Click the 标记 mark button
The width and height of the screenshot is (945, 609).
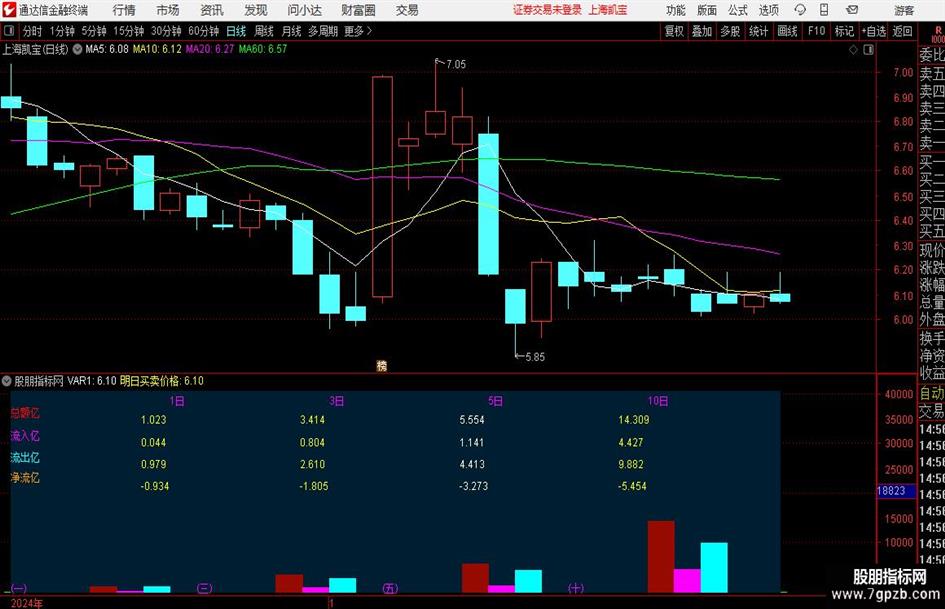[x=844, y=31]
